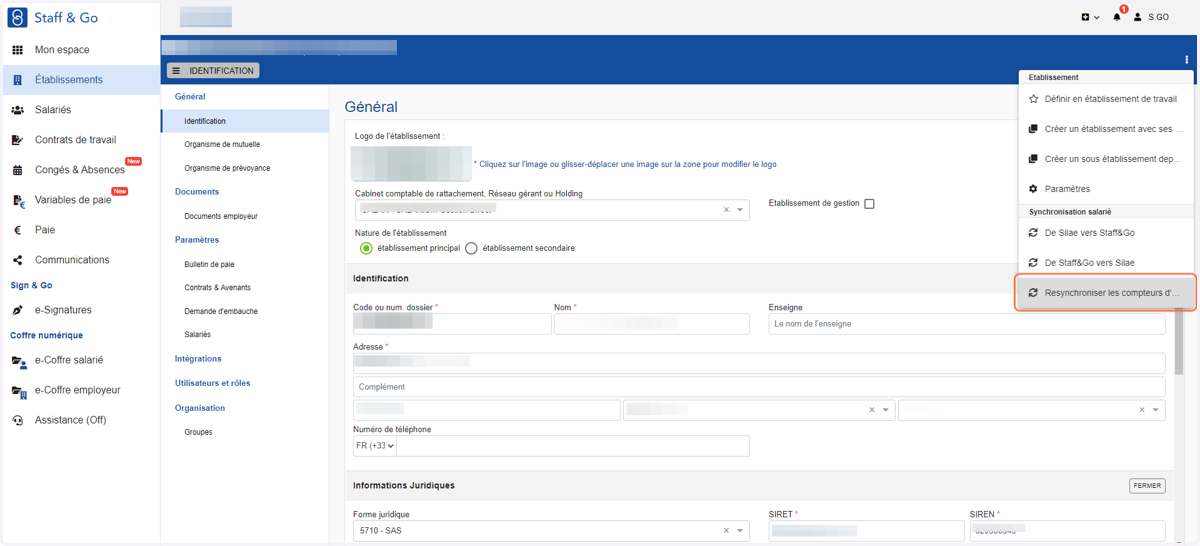This screenshot has width=1200, height=546.
Task: Toggle the Etablissement de gestion checkbox
Action: click(869, 204)
